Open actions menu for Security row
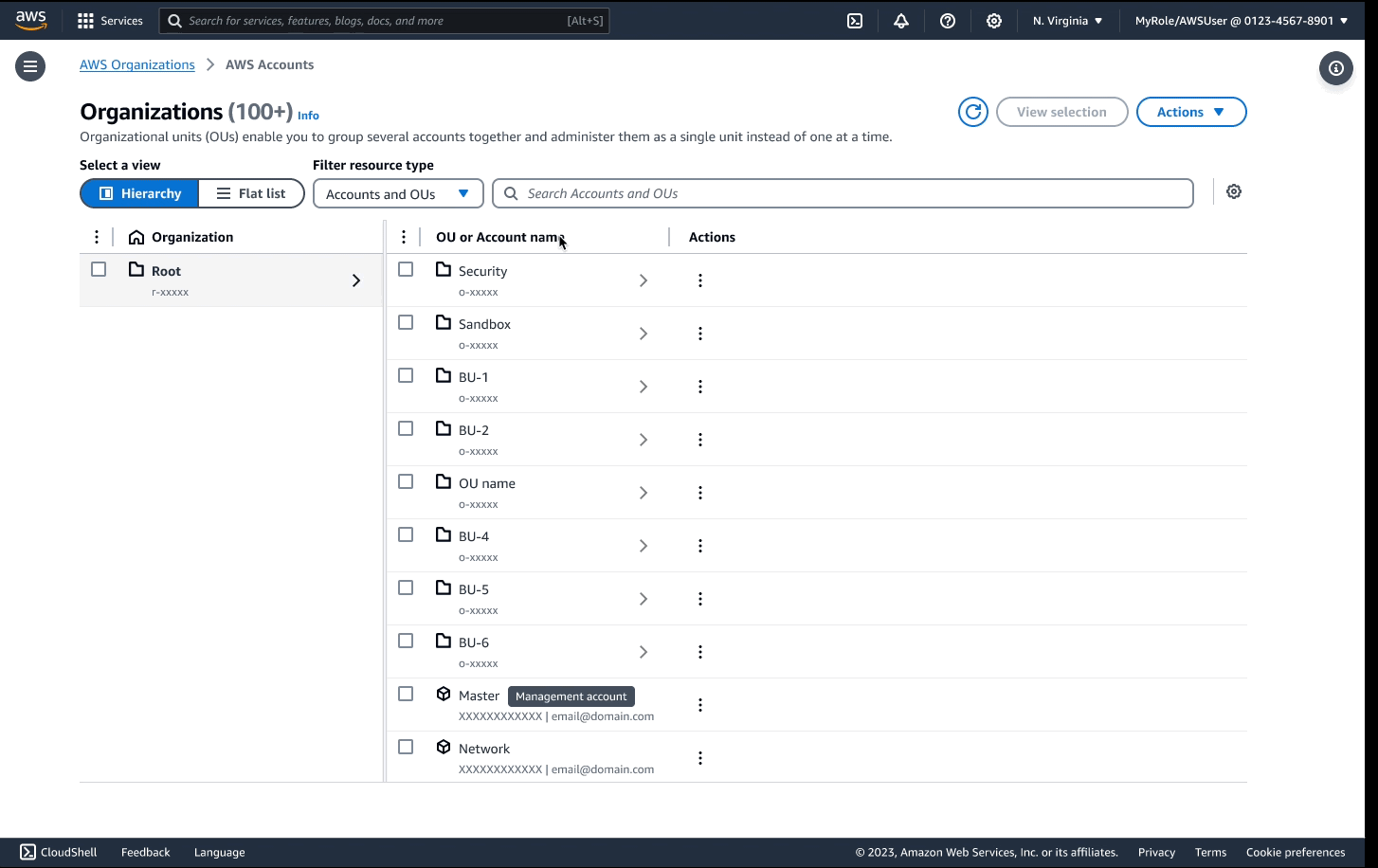 700,280
